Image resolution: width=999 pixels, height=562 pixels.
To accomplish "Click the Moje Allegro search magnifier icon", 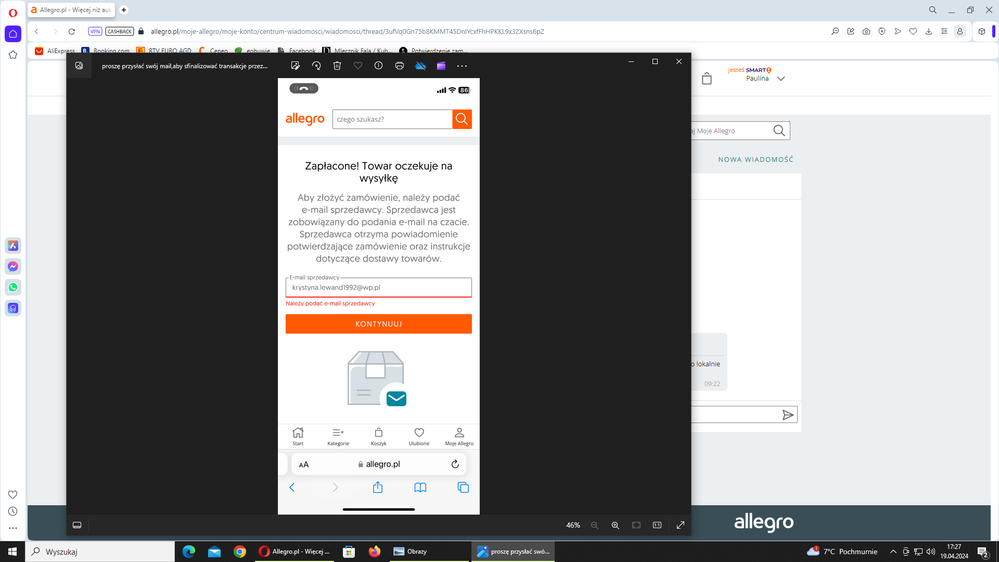I will (x=779, y=131).
